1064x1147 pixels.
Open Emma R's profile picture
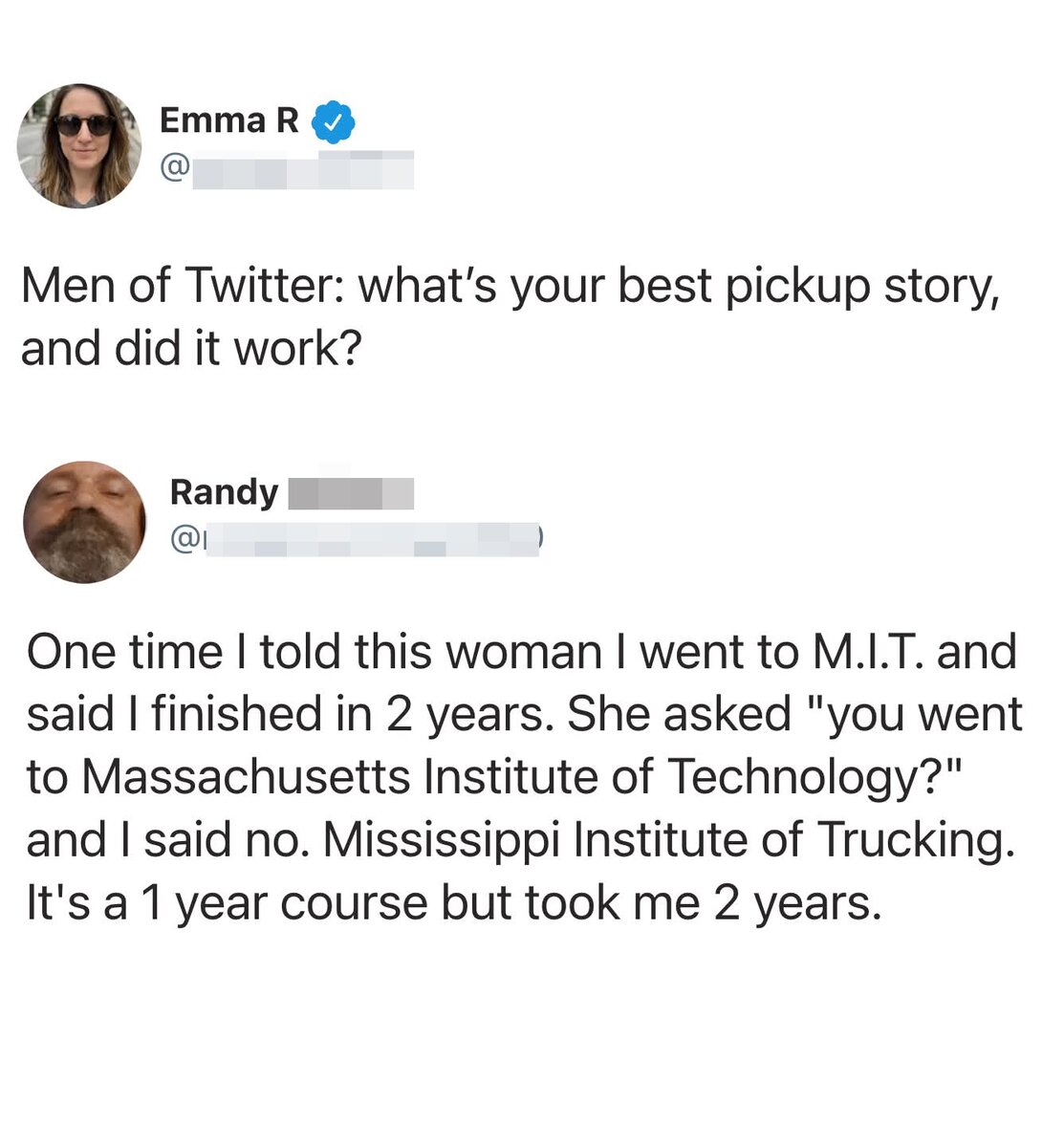tap(79, 145)
